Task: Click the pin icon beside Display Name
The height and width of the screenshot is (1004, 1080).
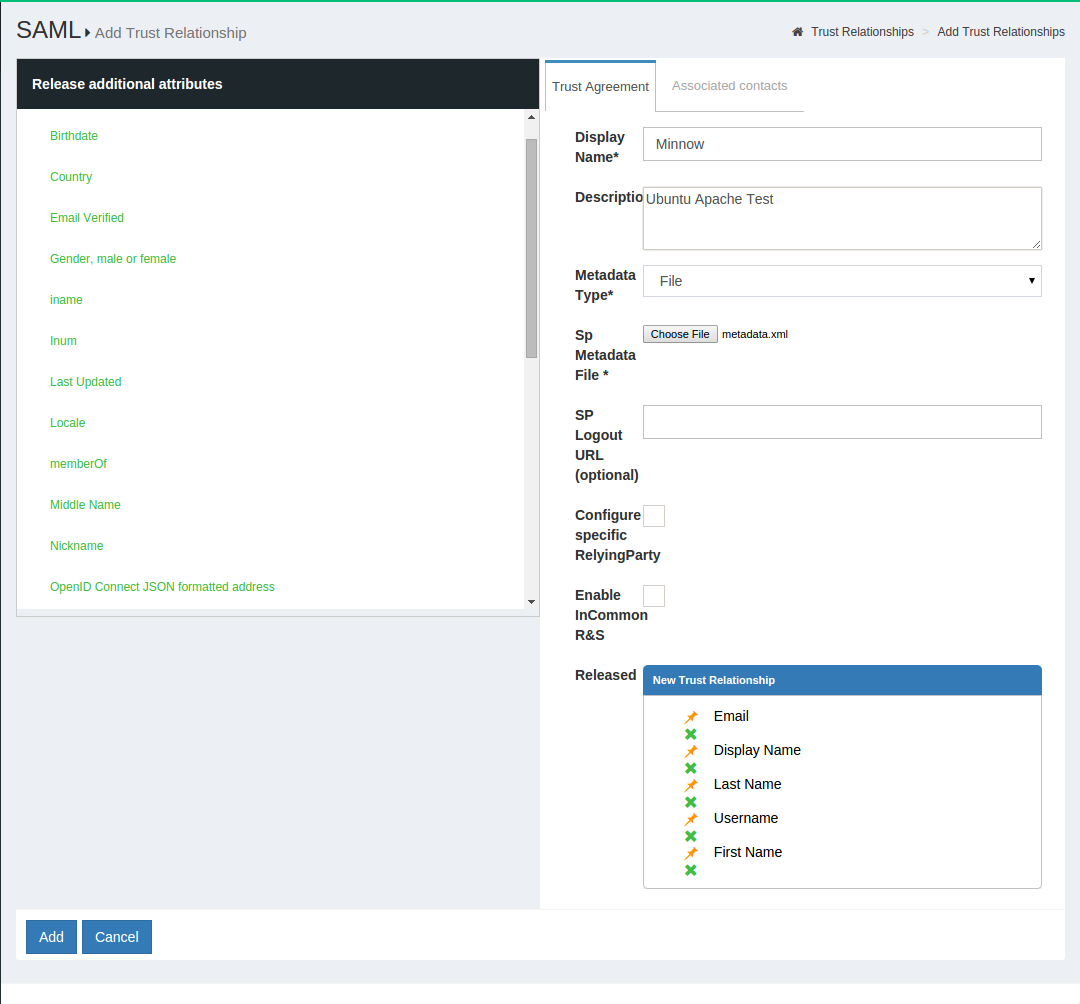Action: [691, 751]
